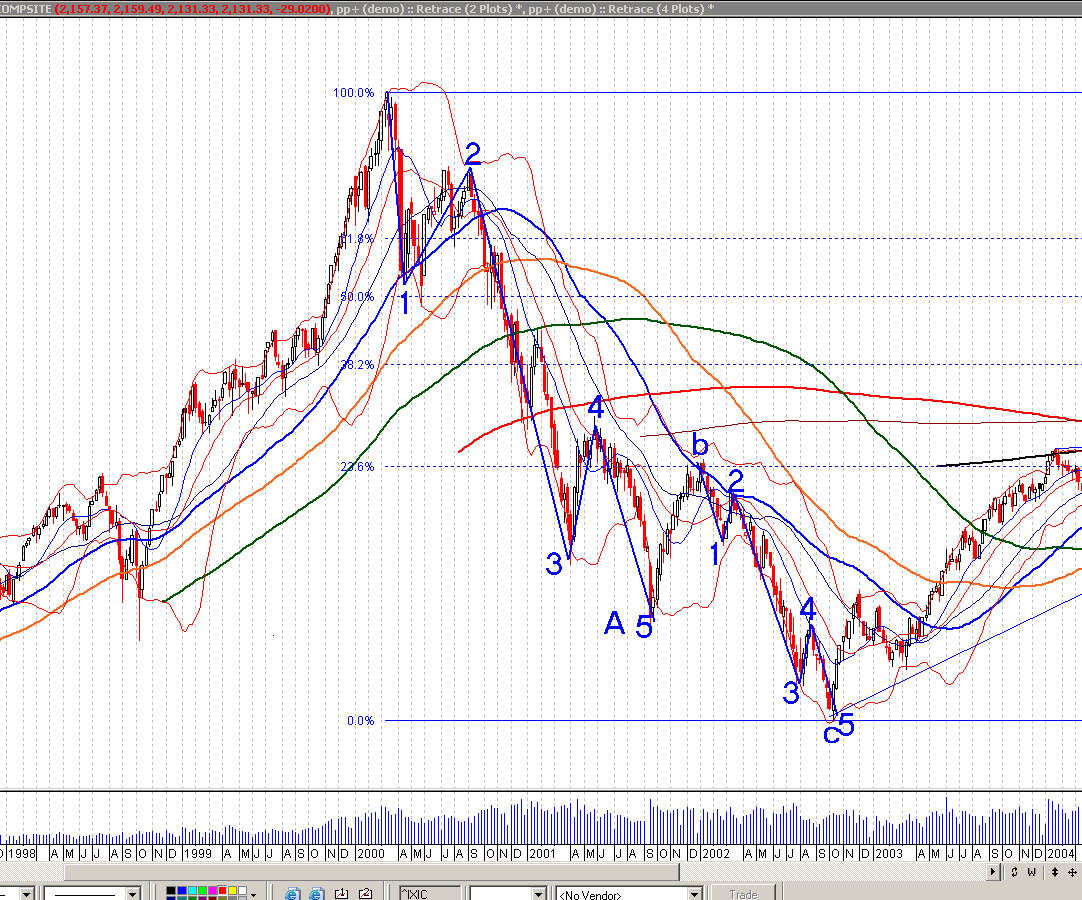Click the 2000 year label on time axis
1082x900 pixels.
point(371,854)
